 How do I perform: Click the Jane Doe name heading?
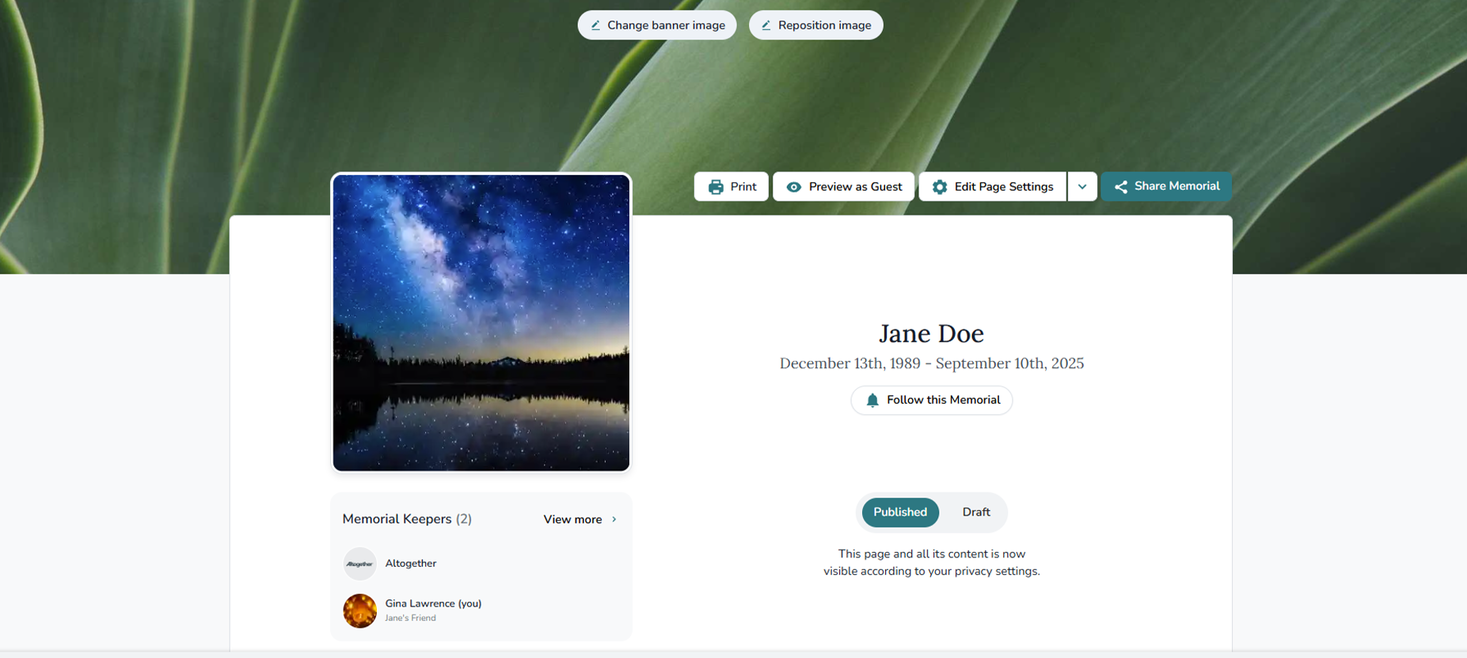[x=932, y=333]
